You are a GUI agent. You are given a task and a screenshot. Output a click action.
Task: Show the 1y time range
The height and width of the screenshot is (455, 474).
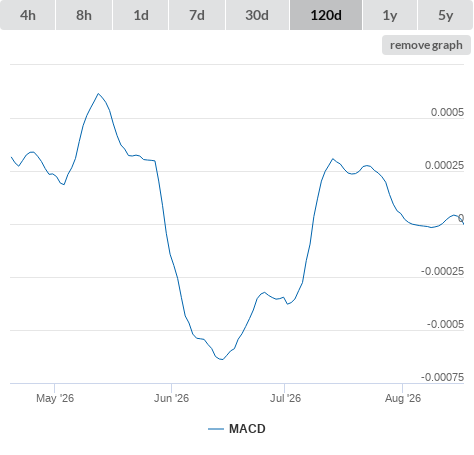390,15
